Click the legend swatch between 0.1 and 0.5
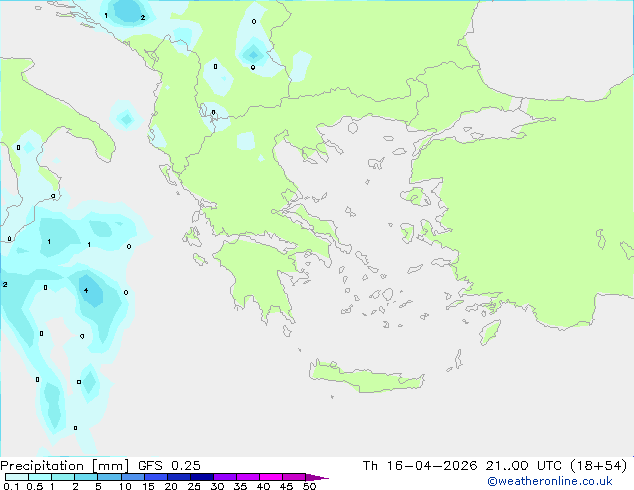This screenshot has height=490, width=634. pos(17,477)
